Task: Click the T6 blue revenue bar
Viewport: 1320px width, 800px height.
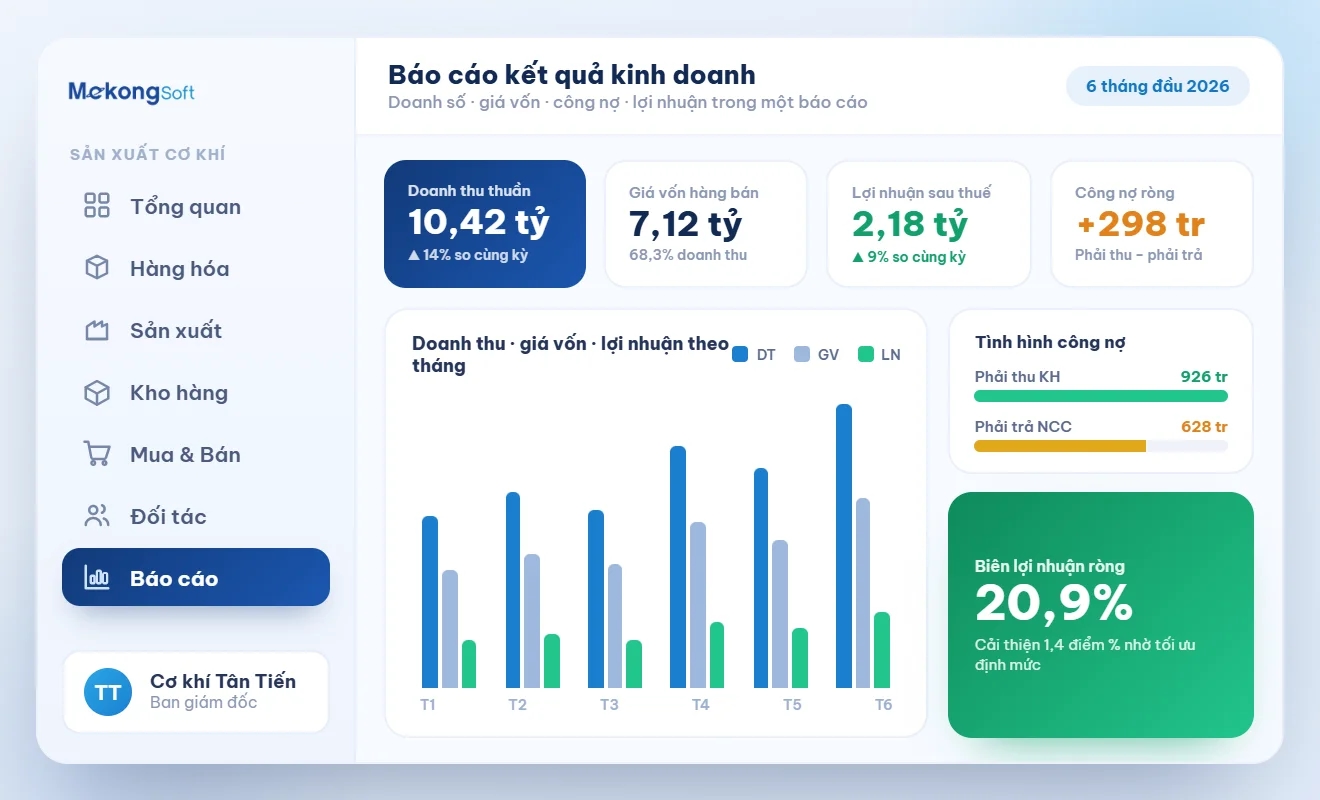Action: pyautogui.click(x=844, y=546)
